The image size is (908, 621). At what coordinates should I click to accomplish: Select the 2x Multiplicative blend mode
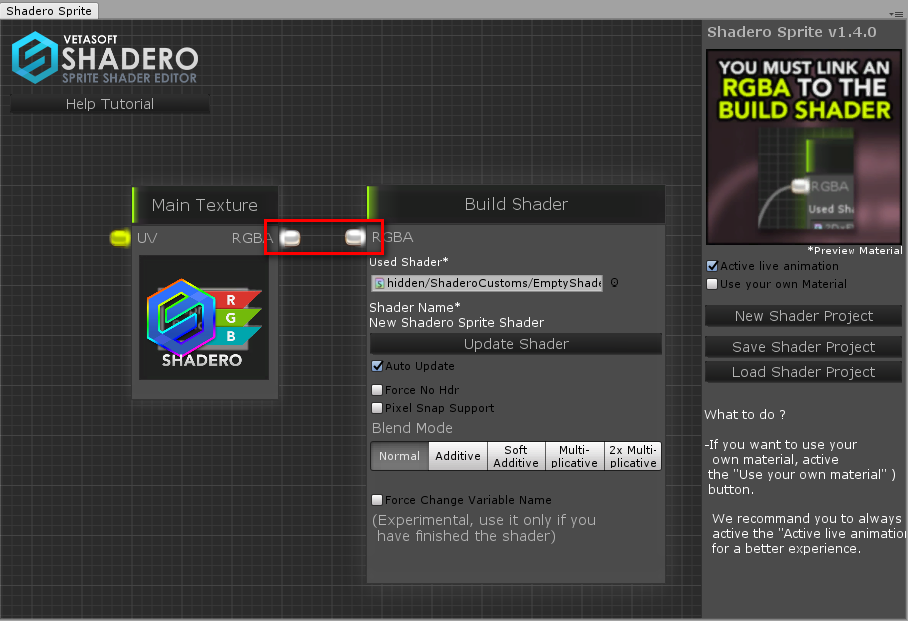click(x=633, y=456)
